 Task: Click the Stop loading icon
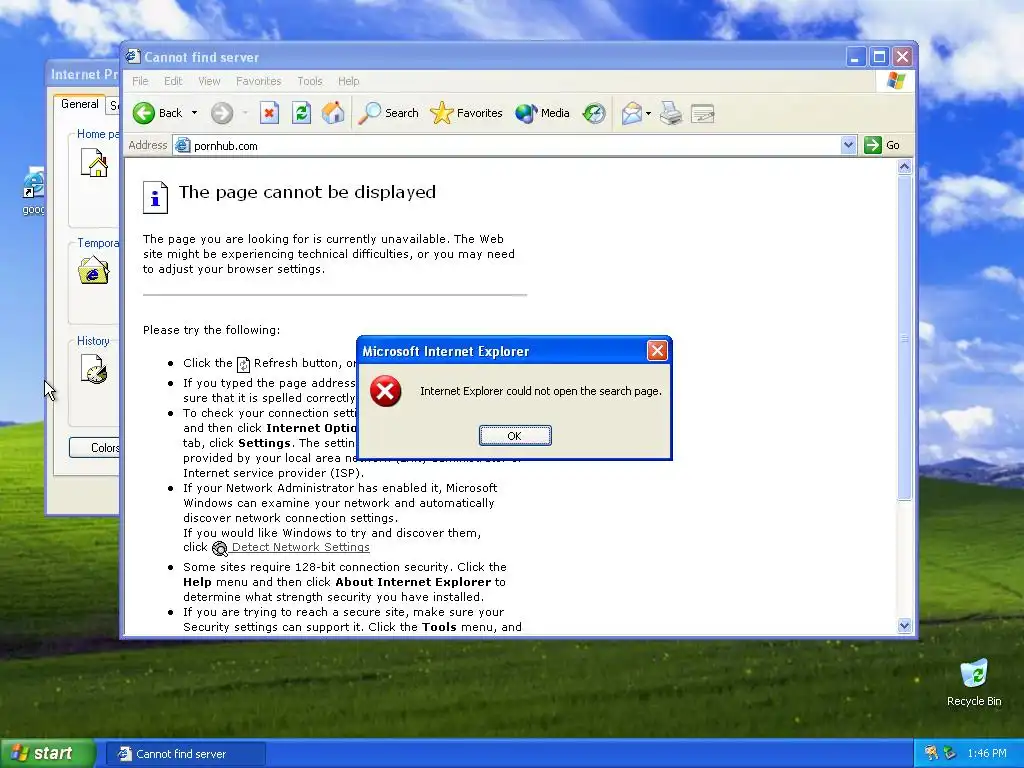pos(269,113)
